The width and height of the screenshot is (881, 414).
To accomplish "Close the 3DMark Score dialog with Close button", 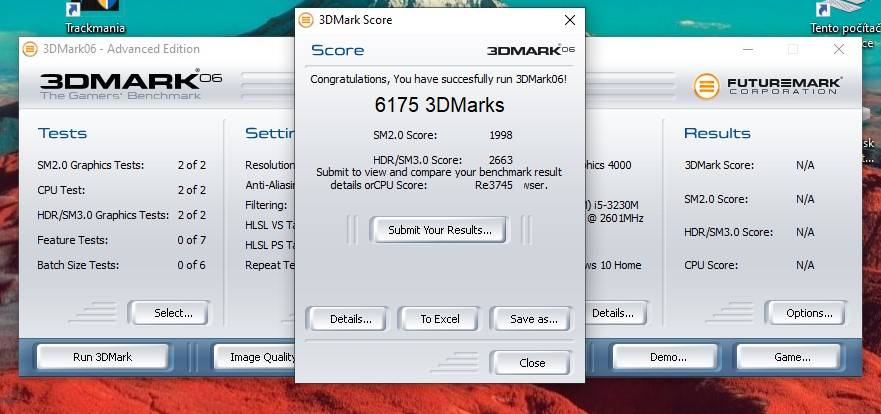I will coord(532,363).
